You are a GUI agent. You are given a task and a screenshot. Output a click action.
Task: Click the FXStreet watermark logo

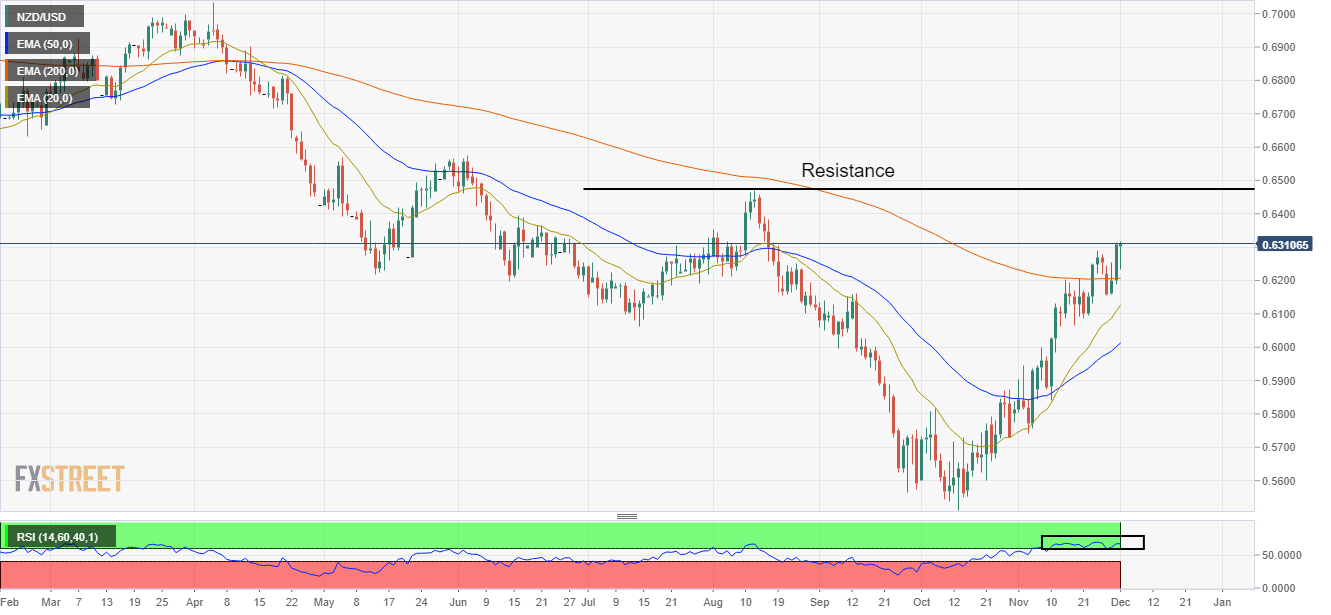pos(70,479)
